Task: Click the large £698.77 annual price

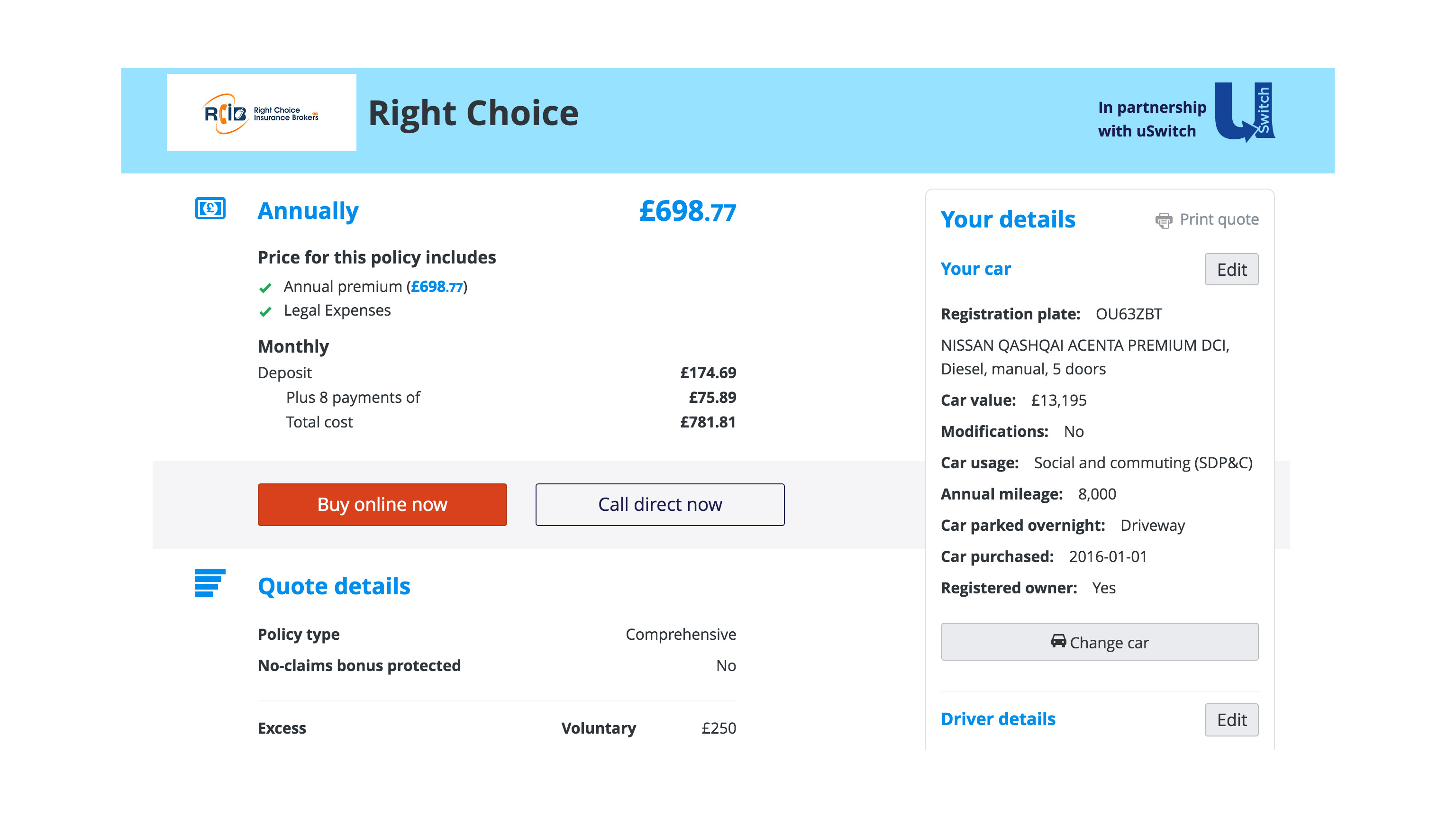Action: pyautogui.click(x=687, y=211)
